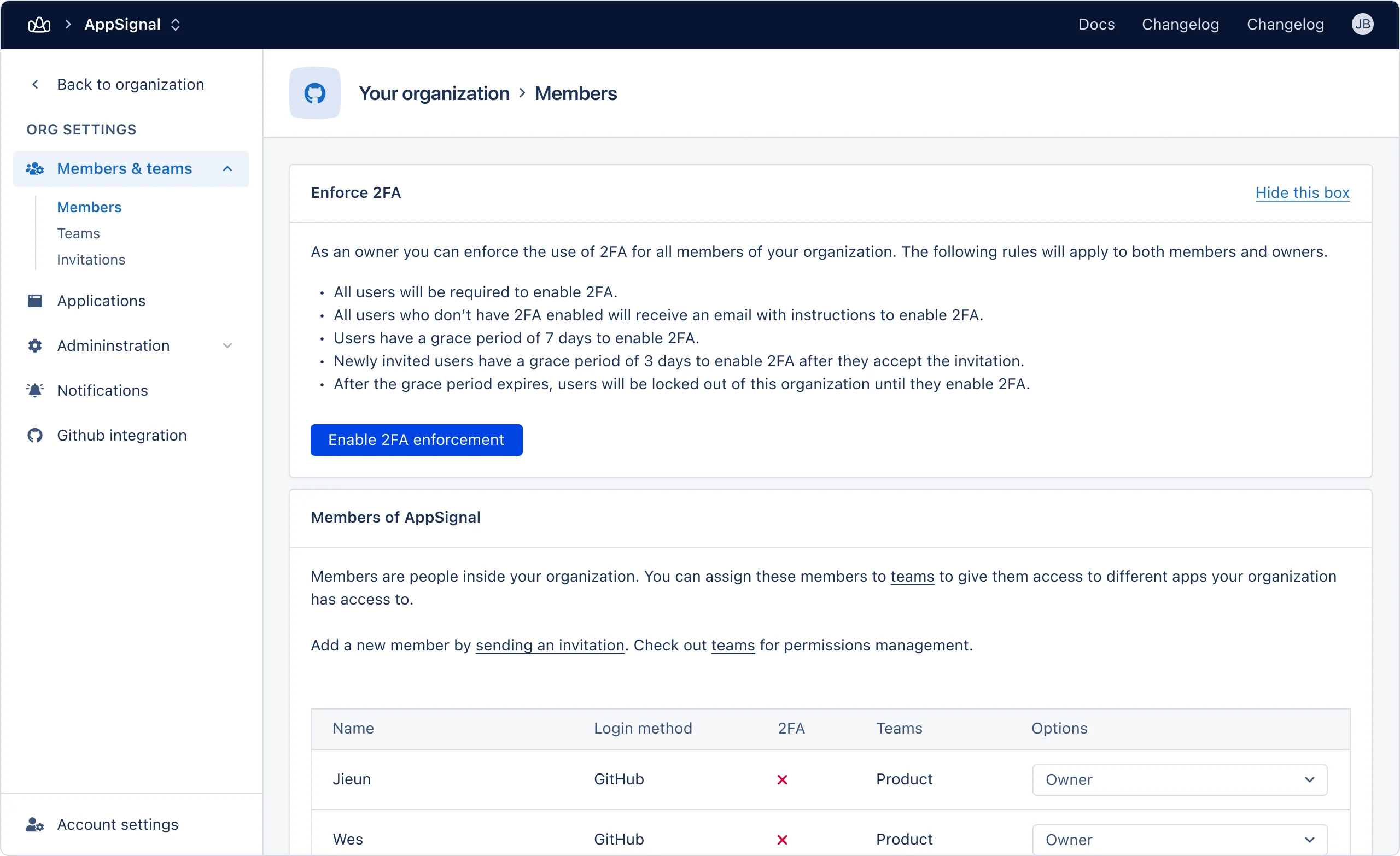Click the Options column header
Image resolution: width=1400 pixels, height=856 pixels.
[1059, 728]
